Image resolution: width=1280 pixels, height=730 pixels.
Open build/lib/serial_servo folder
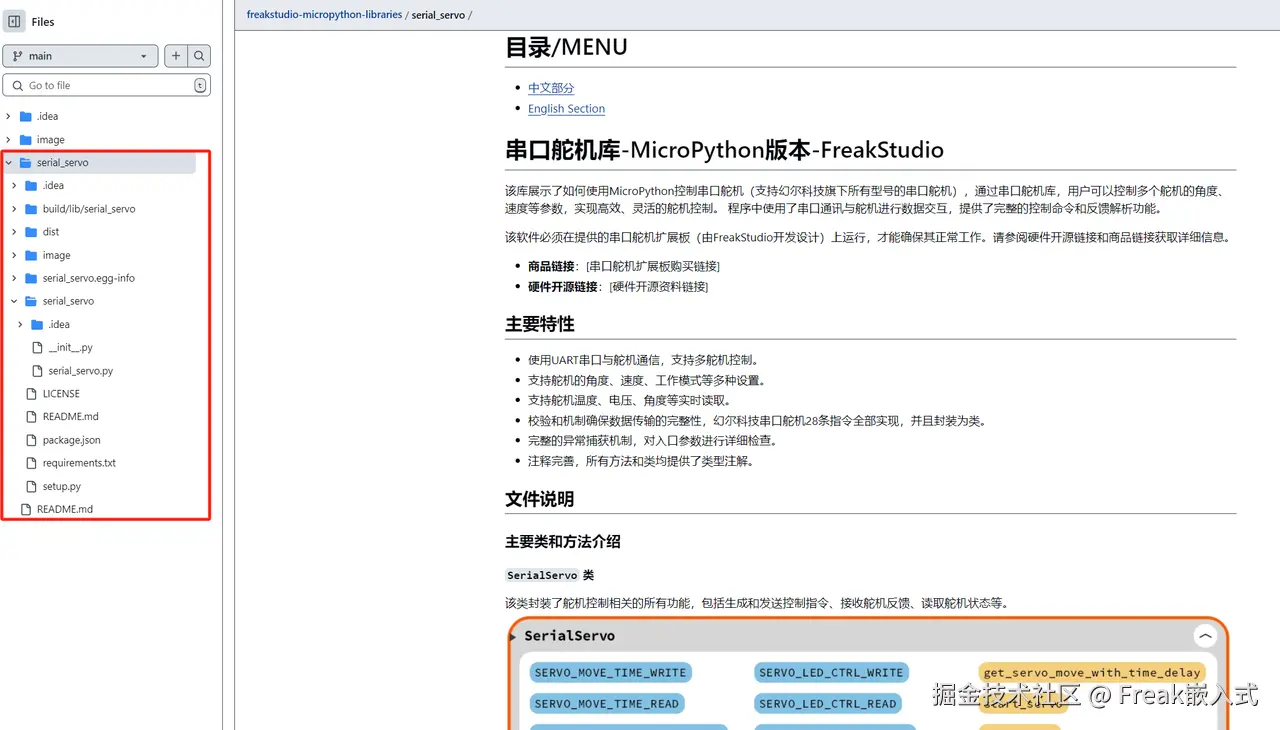89,209
